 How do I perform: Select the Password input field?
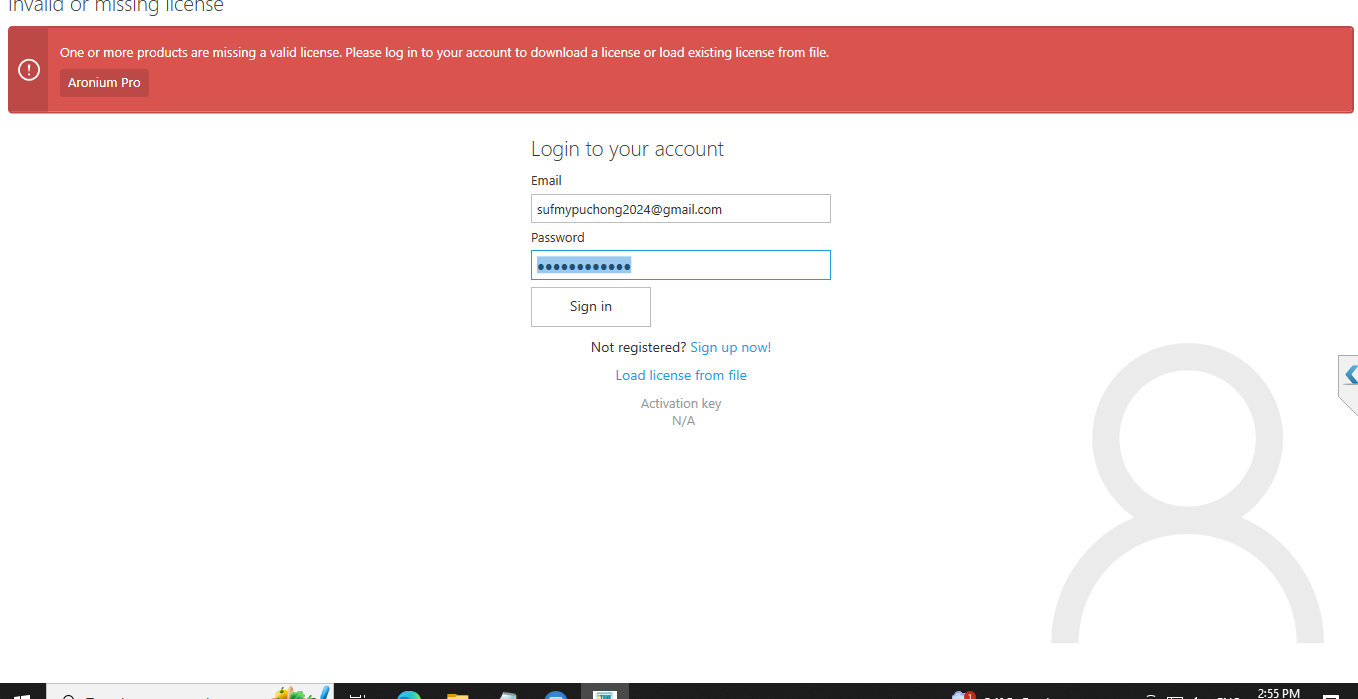click(x=681, y=264)
